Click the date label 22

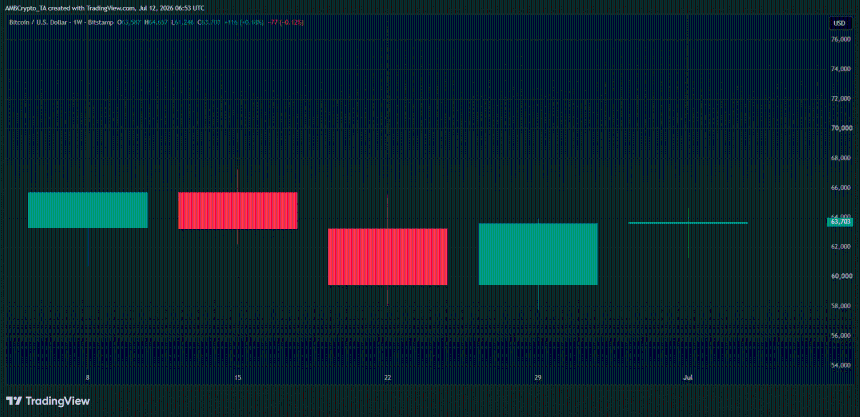pos(388,377)
